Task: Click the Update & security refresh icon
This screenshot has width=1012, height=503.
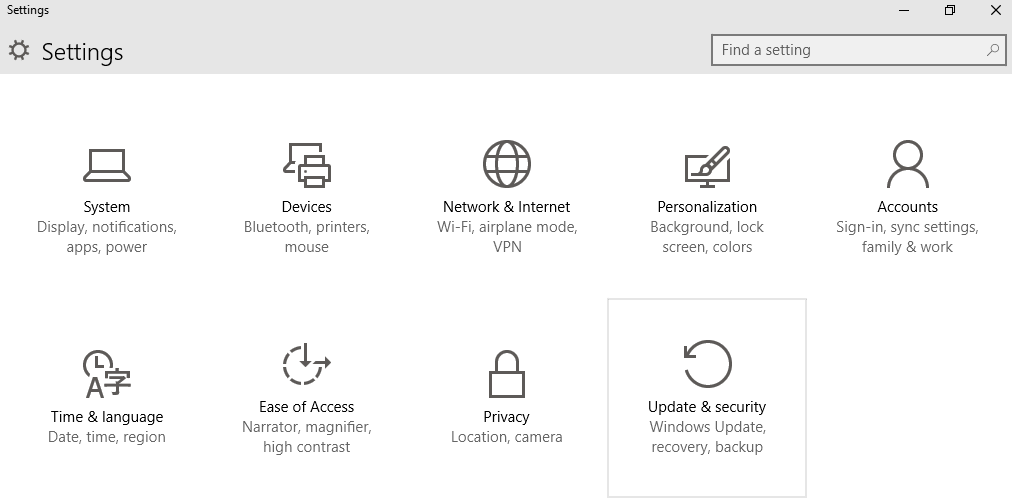Action: (707, 364)
